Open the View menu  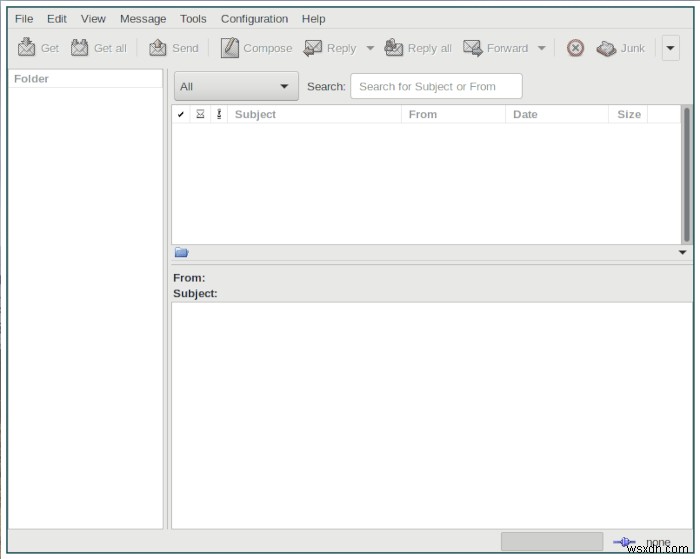tap(93, 19)
